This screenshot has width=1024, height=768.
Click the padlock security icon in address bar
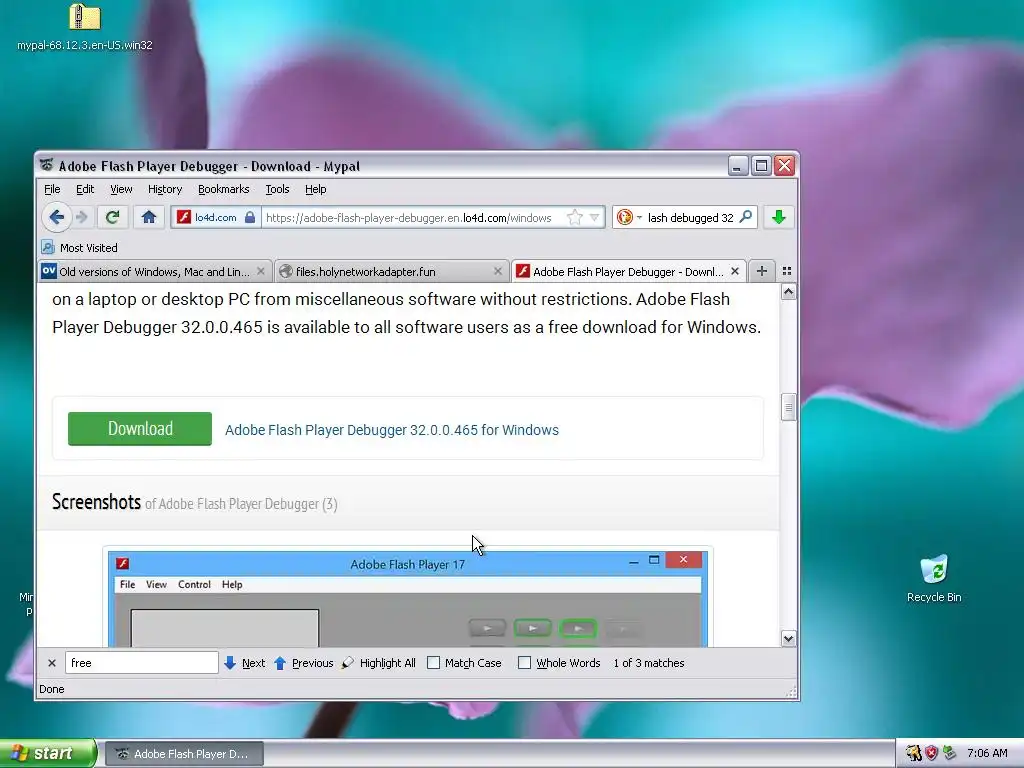click(x=249, y=217)
